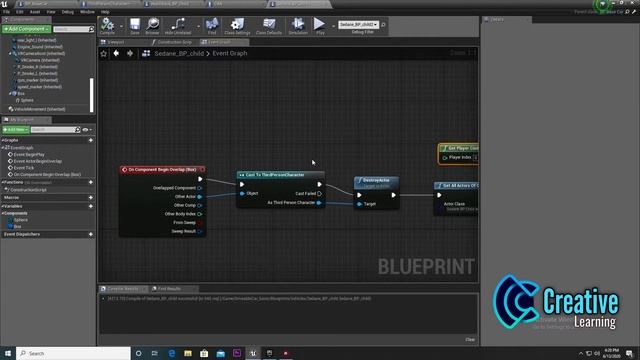Screen dimensions: 640x360
Task: Open Microsoft Edge from the taskbar
Action: [x=171, y=353]
